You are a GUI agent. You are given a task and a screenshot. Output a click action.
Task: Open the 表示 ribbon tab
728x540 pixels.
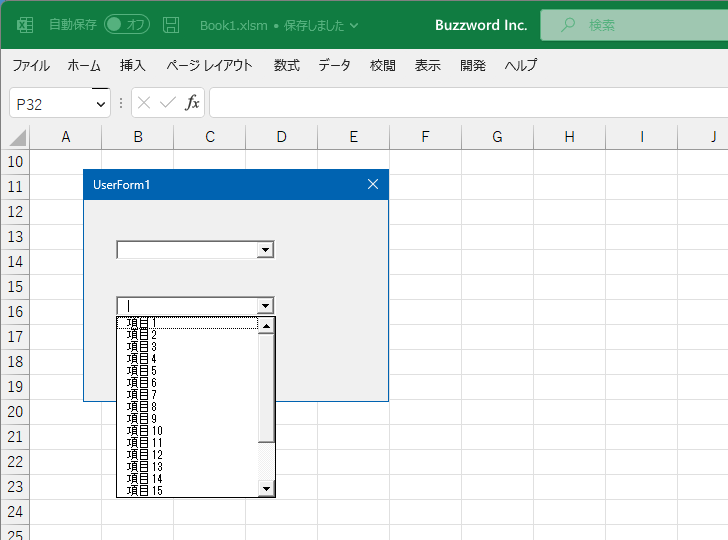428,65
